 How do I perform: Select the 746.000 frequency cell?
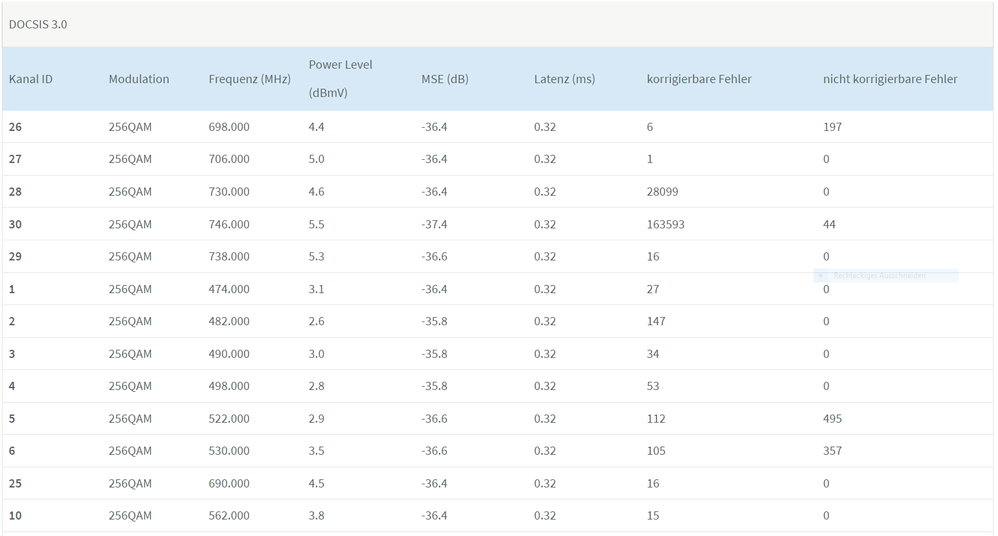coord(229,224)
